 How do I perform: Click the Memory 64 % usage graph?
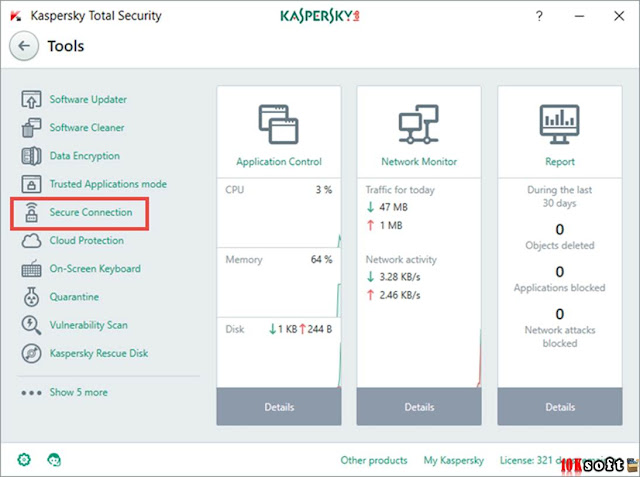pos(279,282)
